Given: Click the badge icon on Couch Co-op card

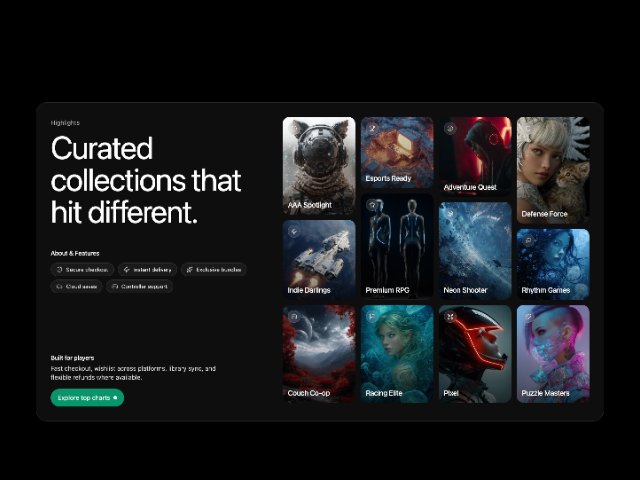Looking at the screenshot, I should click(x=294, y=317).
